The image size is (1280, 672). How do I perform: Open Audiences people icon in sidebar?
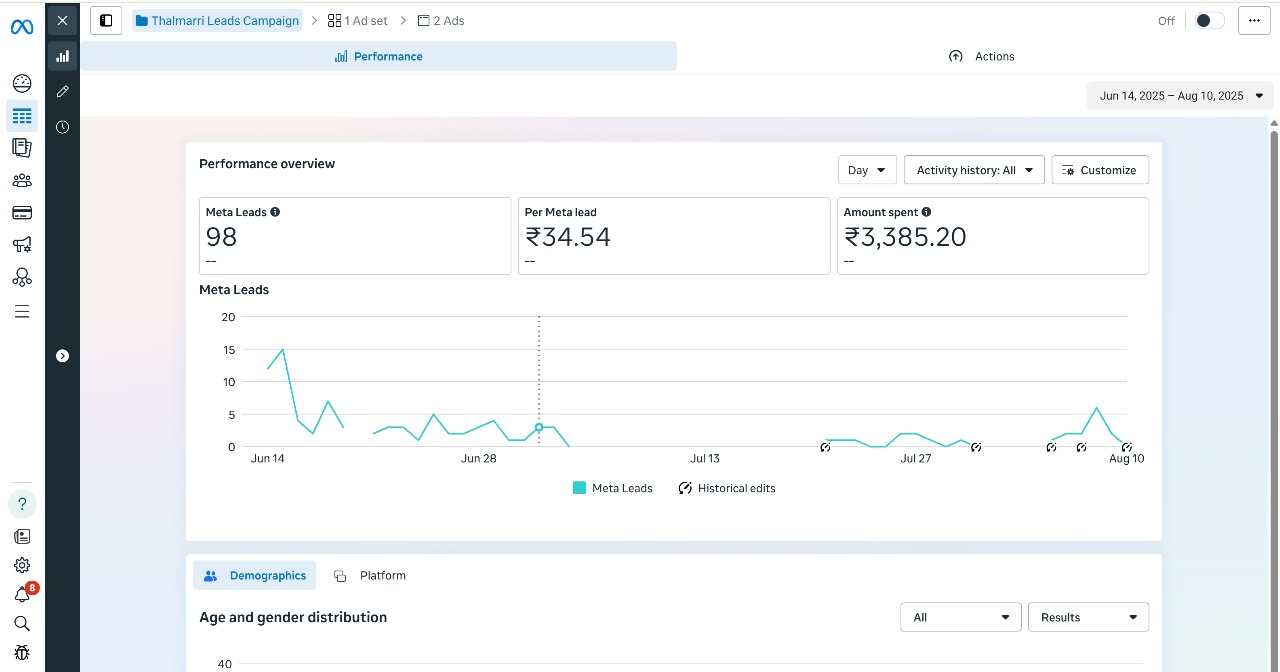(x=22, y=181)
